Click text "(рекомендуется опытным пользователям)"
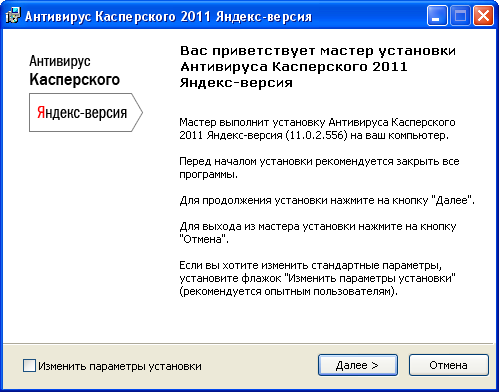The width and height of the screenshot is (499, 392). click(x=288, y=291)
